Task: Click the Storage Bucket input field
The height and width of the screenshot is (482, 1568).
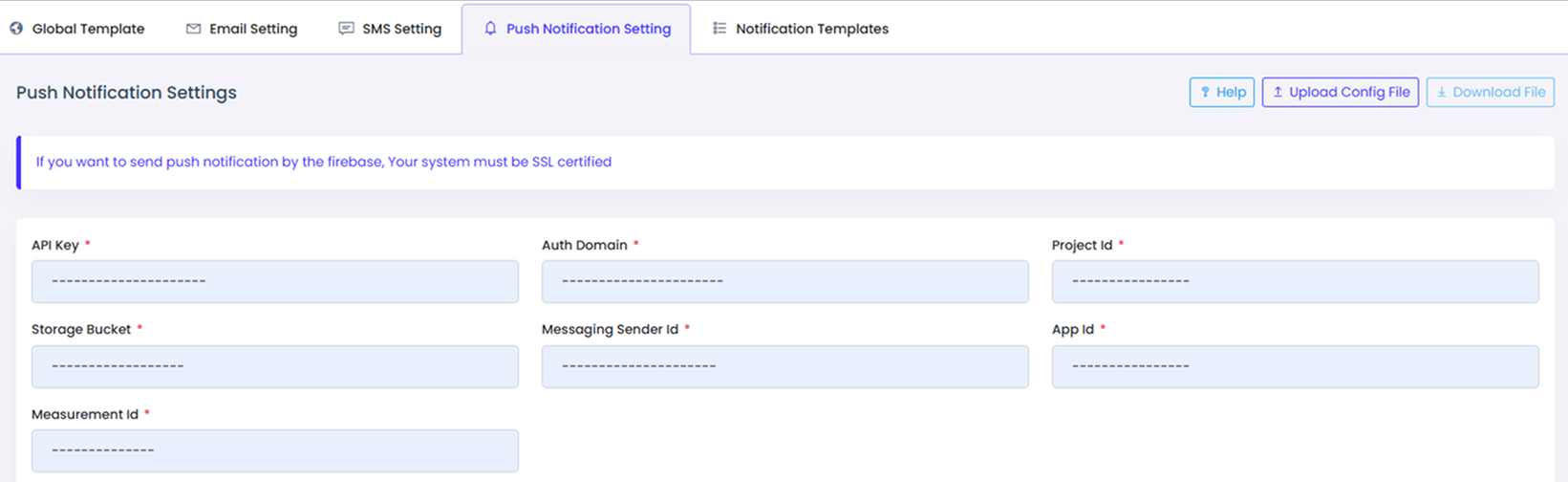Action: coord(275,366)
